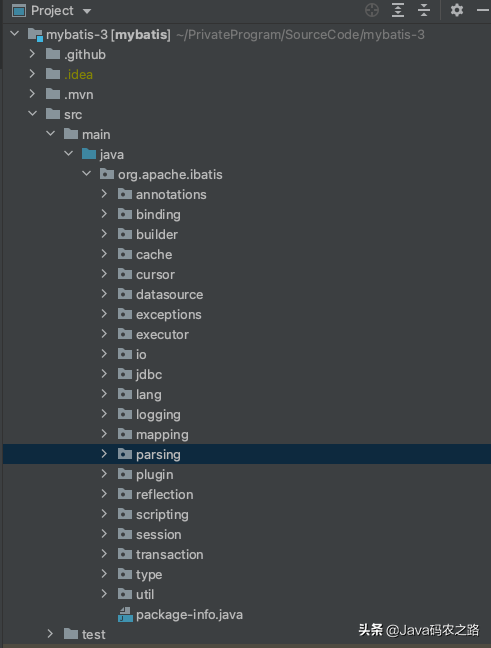The height and width of the screenshot is (648, 491).
Task: Expand the parsing package
Action: point(104,454)
